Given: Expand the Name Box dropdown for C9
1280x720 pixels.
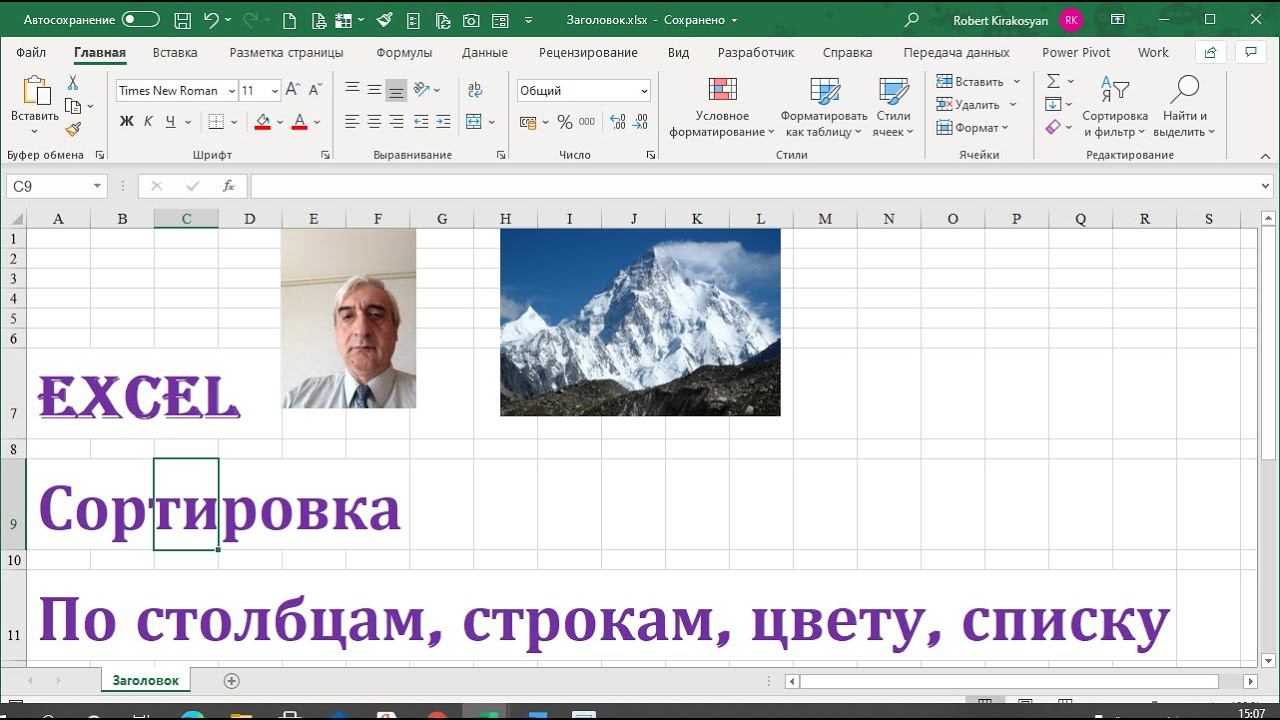Looking at the screenshot, I should point(97,186).
